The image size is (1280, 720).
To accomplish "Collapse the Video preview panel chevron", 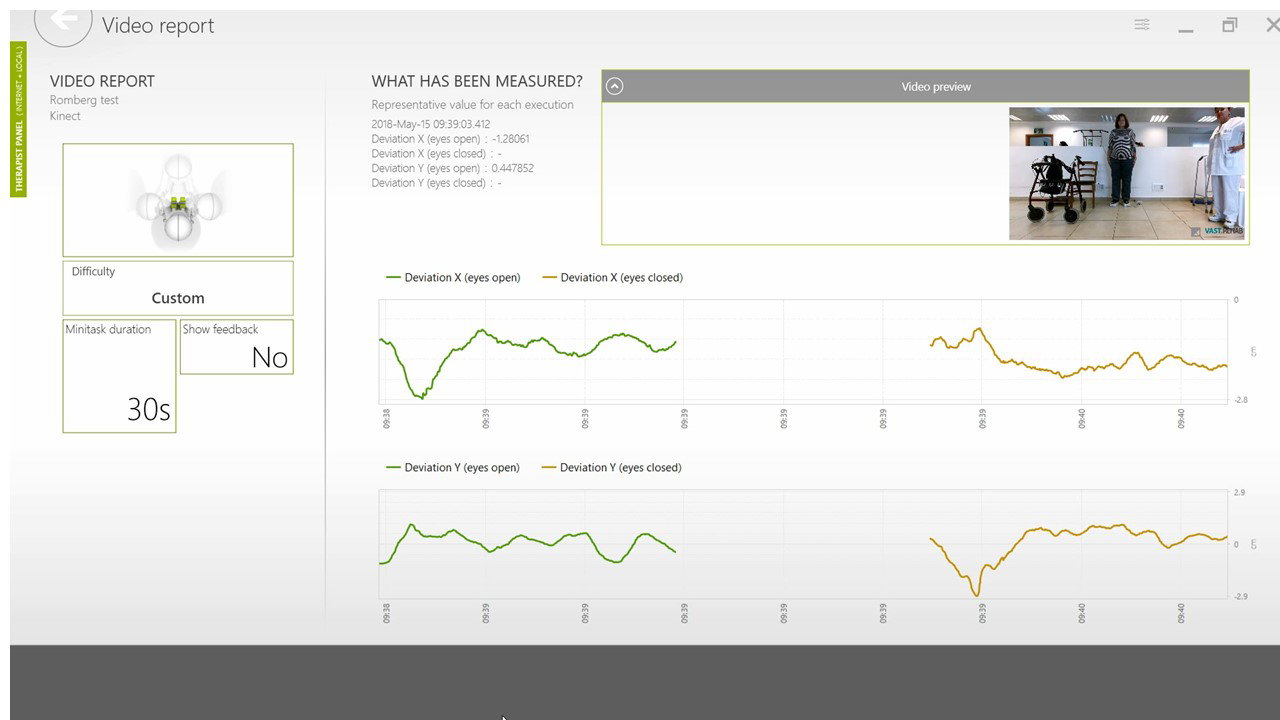I will click(615, 86).
